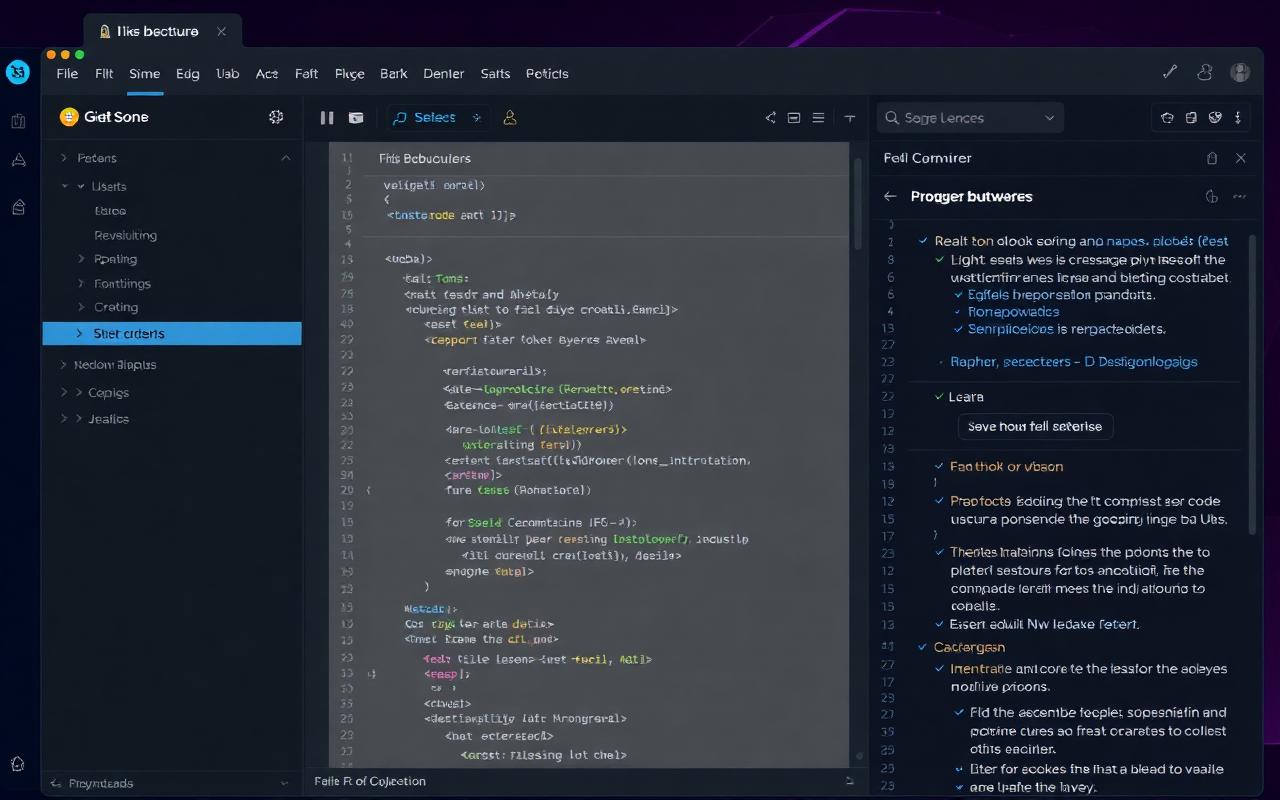
Task: Click the pause icon above the code editor
Action: pyautogui.click(x=326, y=117)
